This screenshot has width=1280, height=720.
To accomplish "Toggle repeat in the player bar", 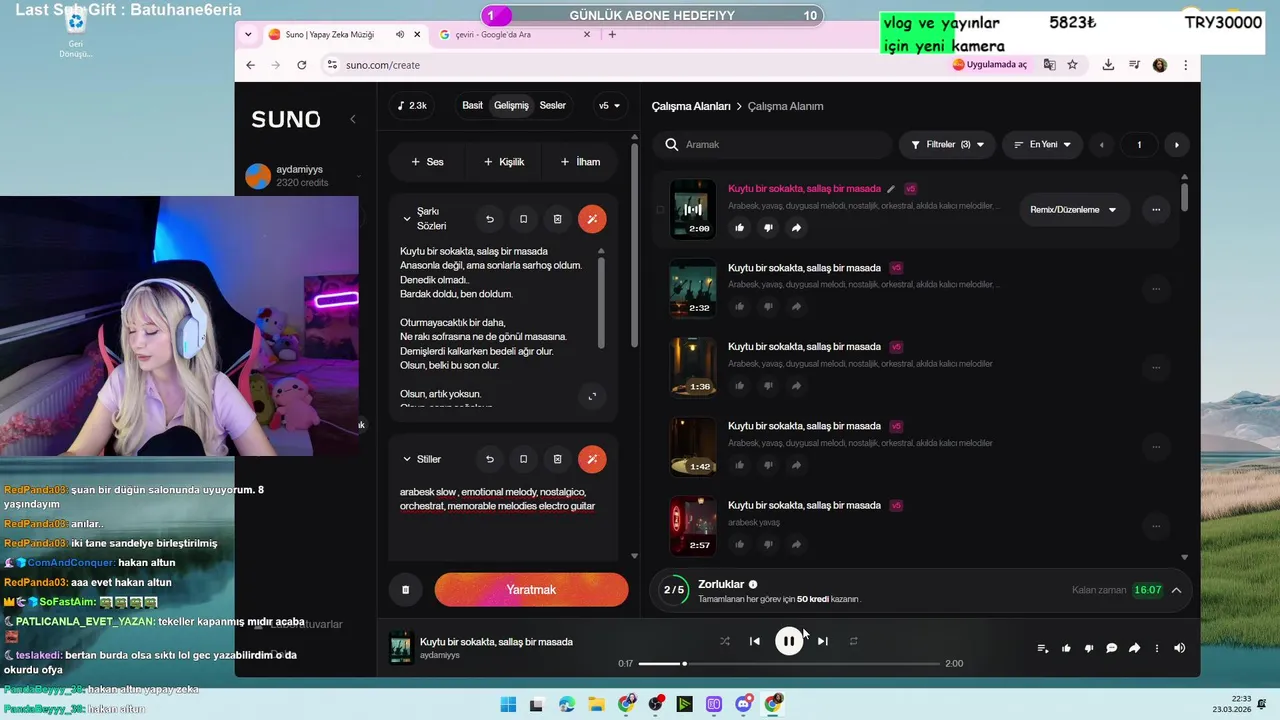I will click(853, 641).
